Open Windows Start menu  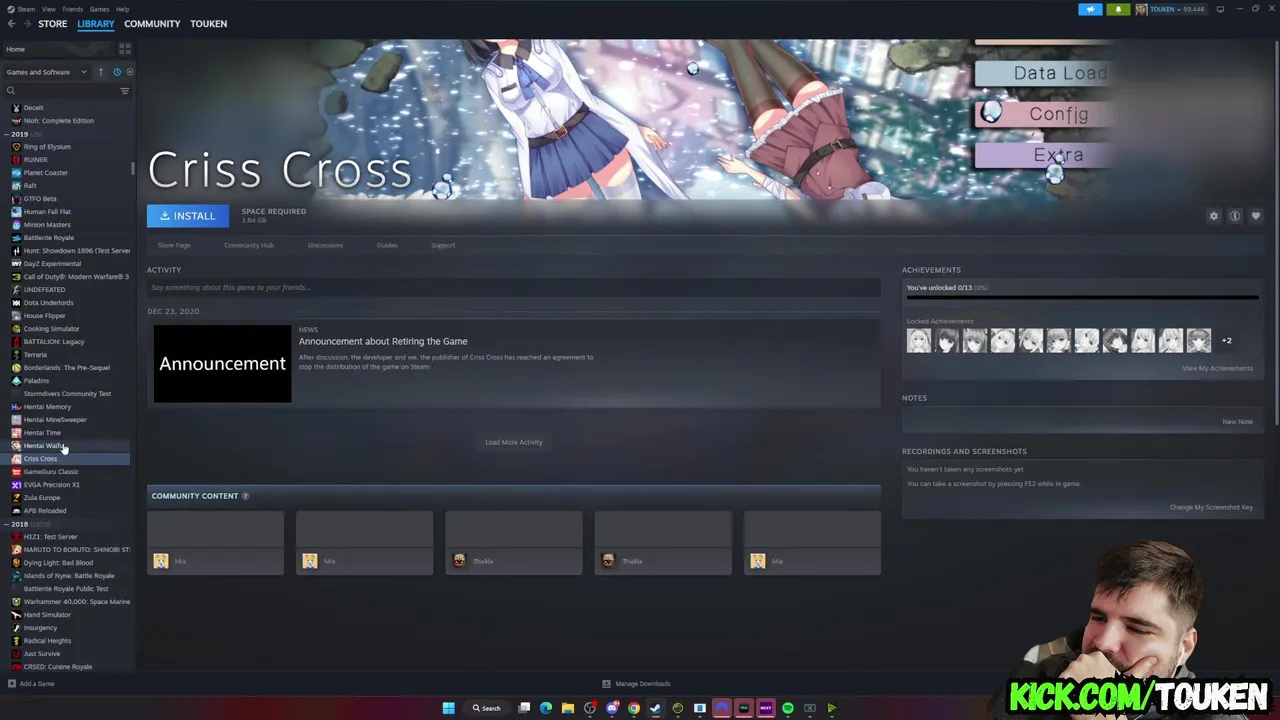(x=449, y=708)
